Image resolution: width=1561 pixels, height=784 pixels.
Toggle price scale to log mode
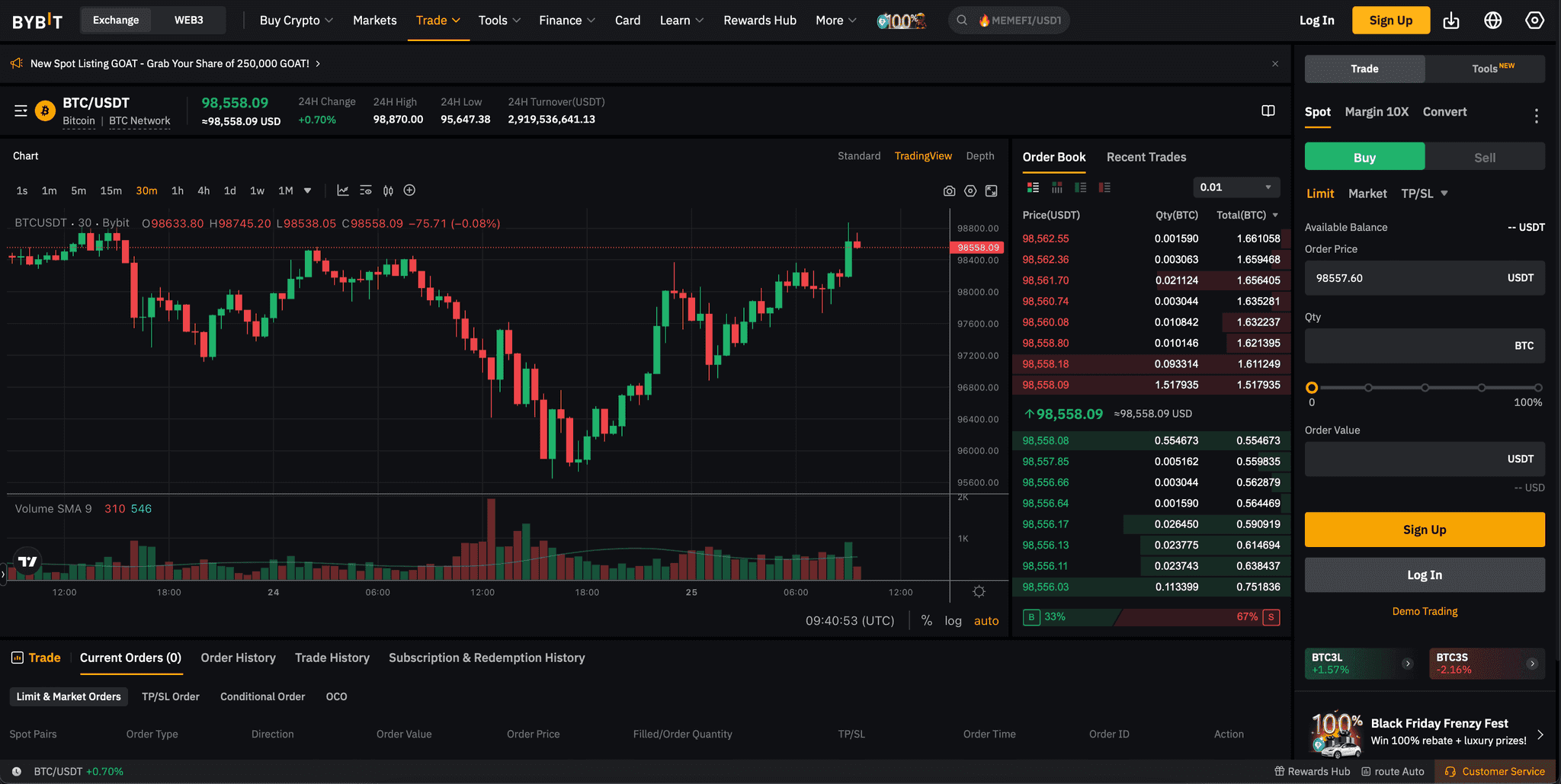[x=953, y=620]
